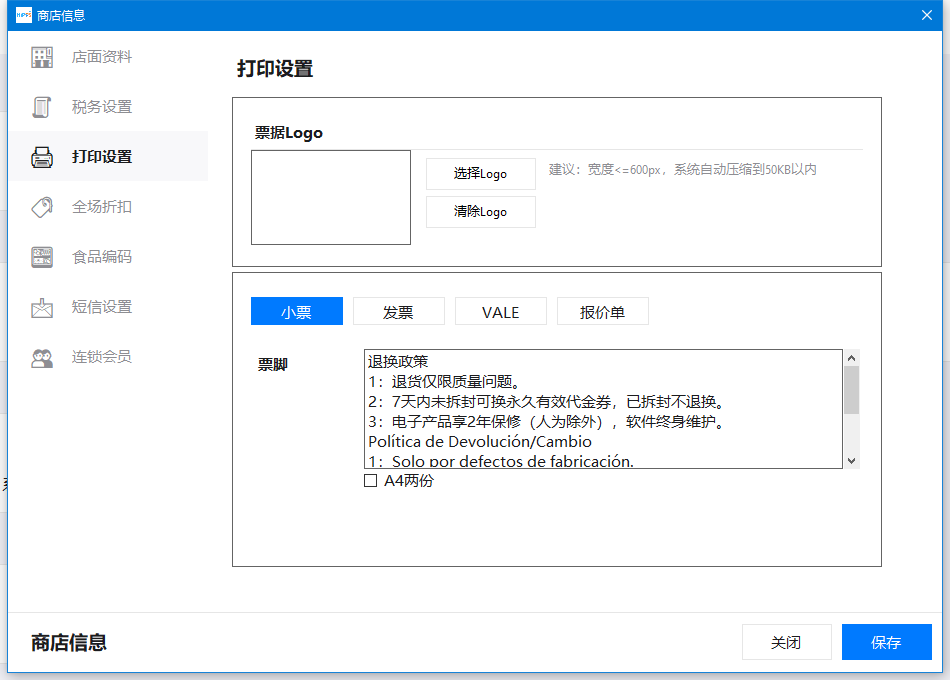Go to 短信设置 section label
The height and width of the screenshot is (680, 950).
click(x=102, y=307)
